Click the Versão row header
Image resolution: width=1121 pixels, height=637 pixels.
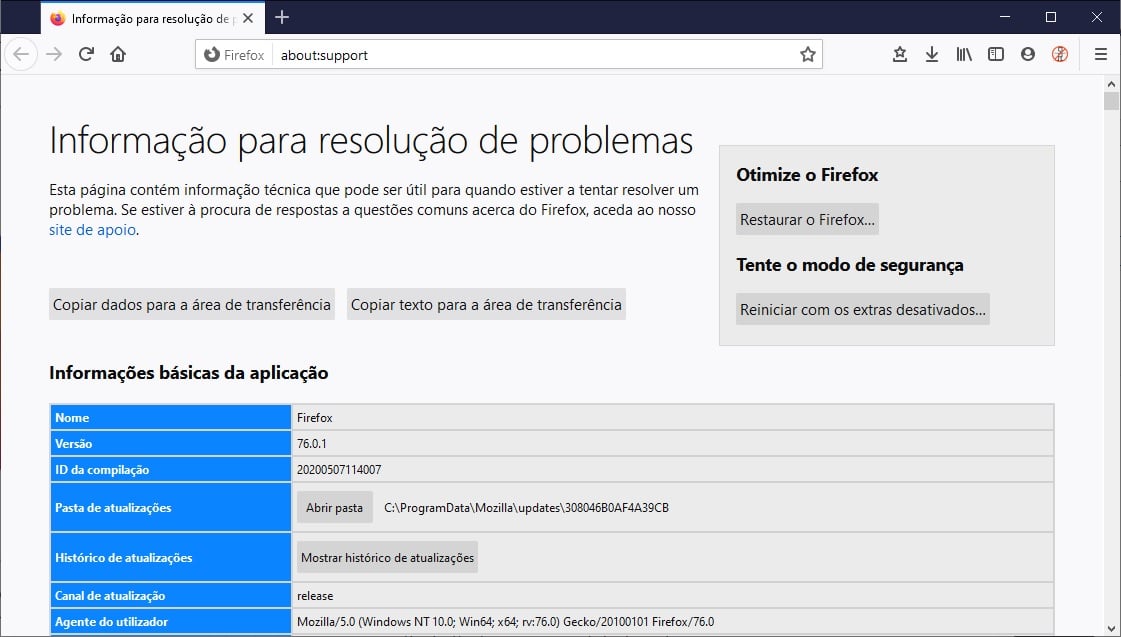click(171, 444)
